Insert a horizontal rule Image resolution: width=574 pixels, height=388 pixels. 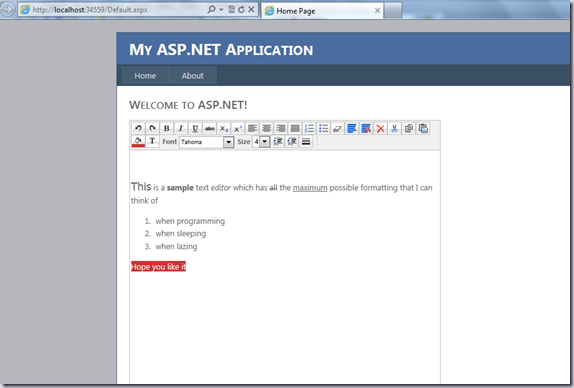tap(306, 141)
